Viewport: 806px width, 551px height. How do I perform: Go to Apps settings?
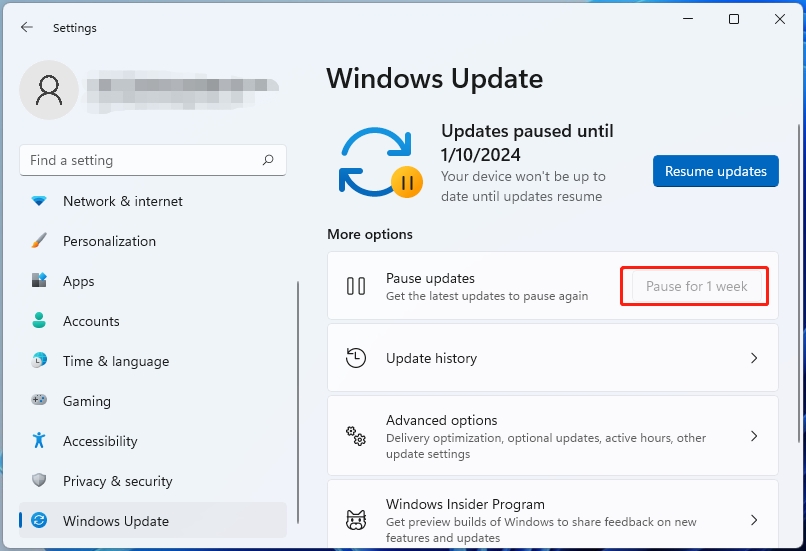(153, 281)
